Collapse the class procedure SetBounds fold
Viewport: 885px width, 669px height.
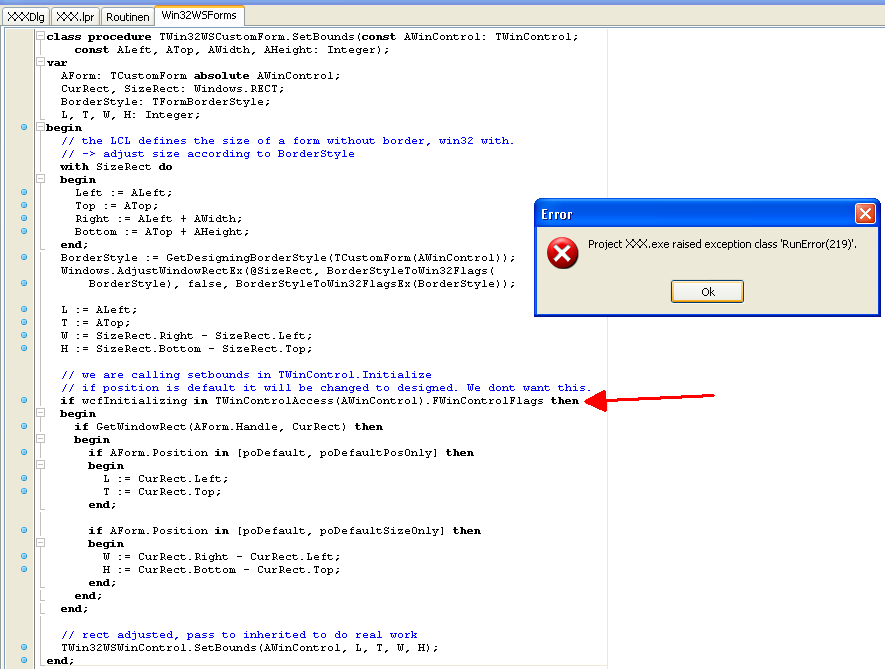[x=39, y=37]
